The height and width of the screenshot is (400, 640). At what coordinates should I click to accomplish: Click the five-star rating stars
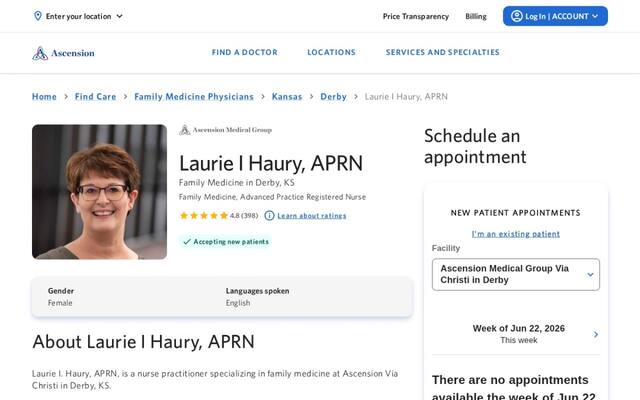pos(204,216)
